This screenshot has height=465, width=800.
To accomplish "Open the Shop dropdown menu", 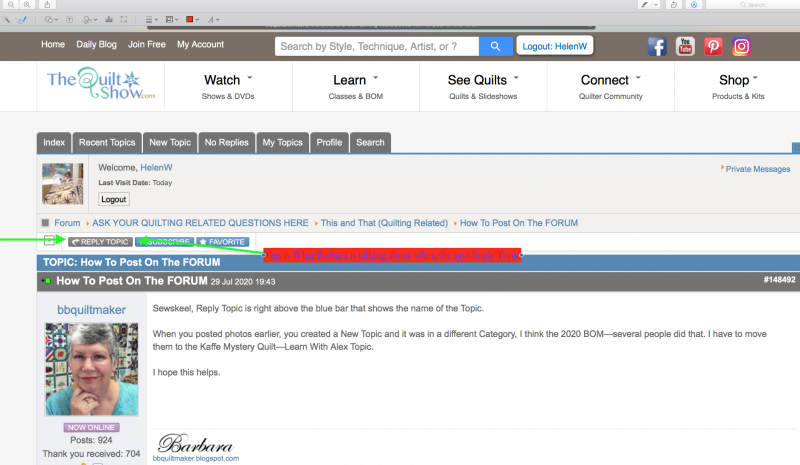I will coord(739,80).
